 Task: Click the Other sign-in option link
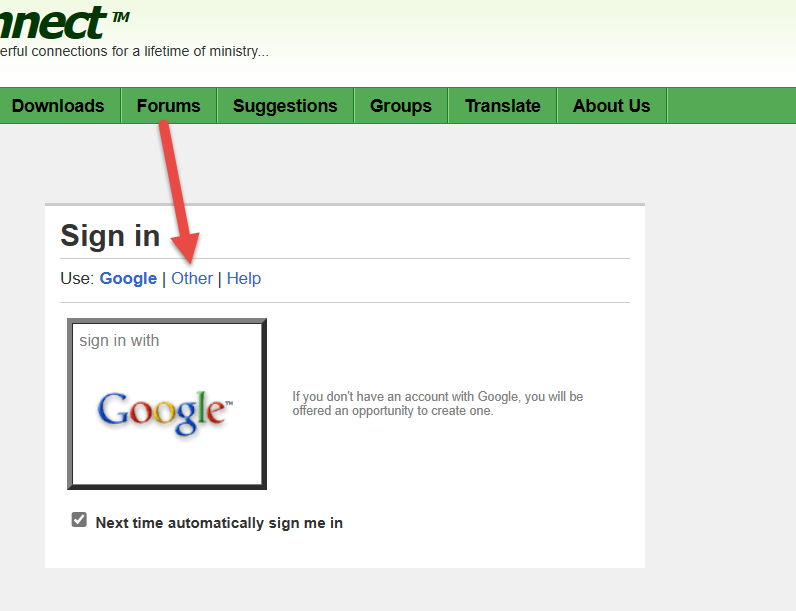tap(192, 278)
